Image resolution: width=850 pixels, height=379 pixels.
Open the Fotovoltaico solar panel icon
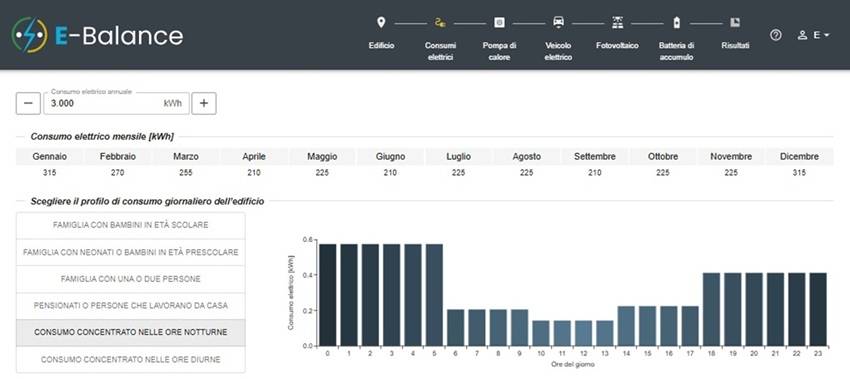pos(617,23)
